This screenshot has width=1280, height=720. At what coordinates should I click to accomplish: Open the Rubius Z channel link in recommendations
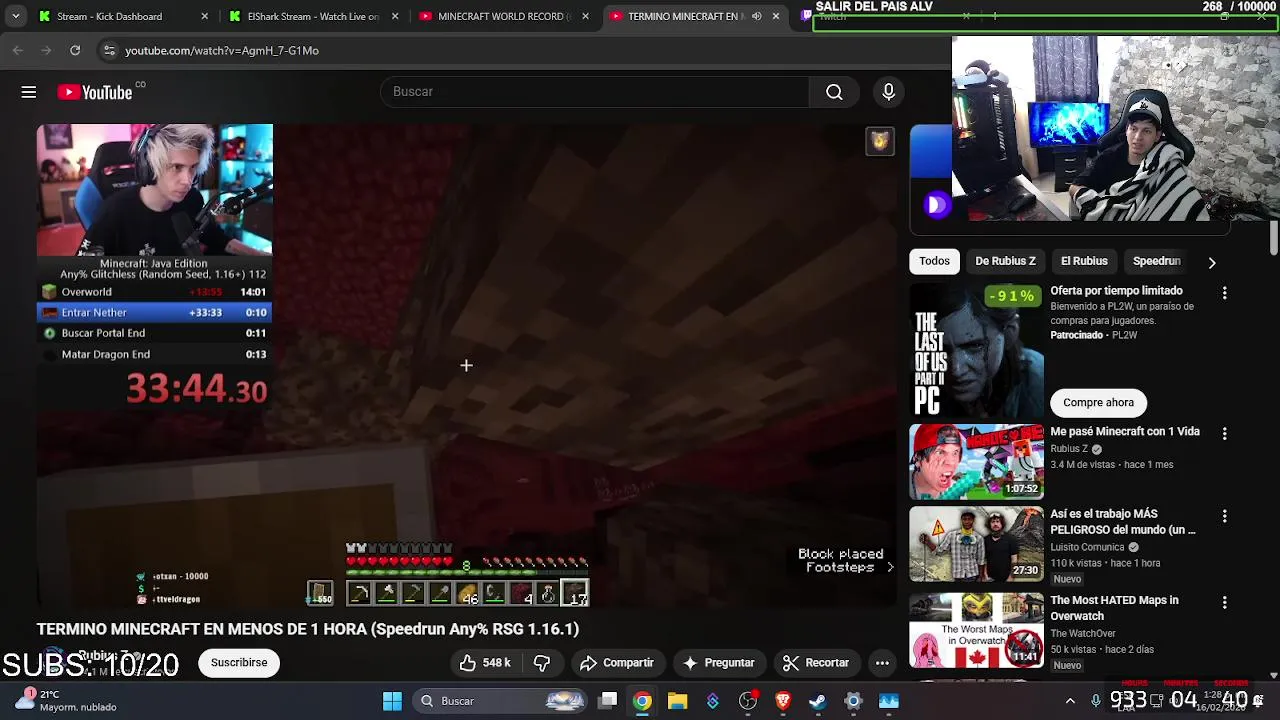(x=1069, y=449)
